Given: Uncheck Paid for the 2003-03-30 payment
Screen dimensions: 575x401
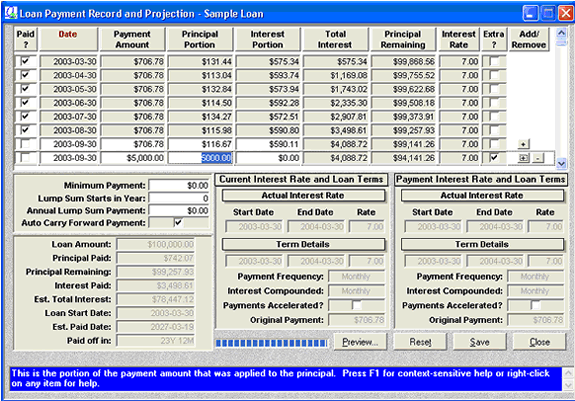Looking at the screenshot, I should tap(25, 61).
